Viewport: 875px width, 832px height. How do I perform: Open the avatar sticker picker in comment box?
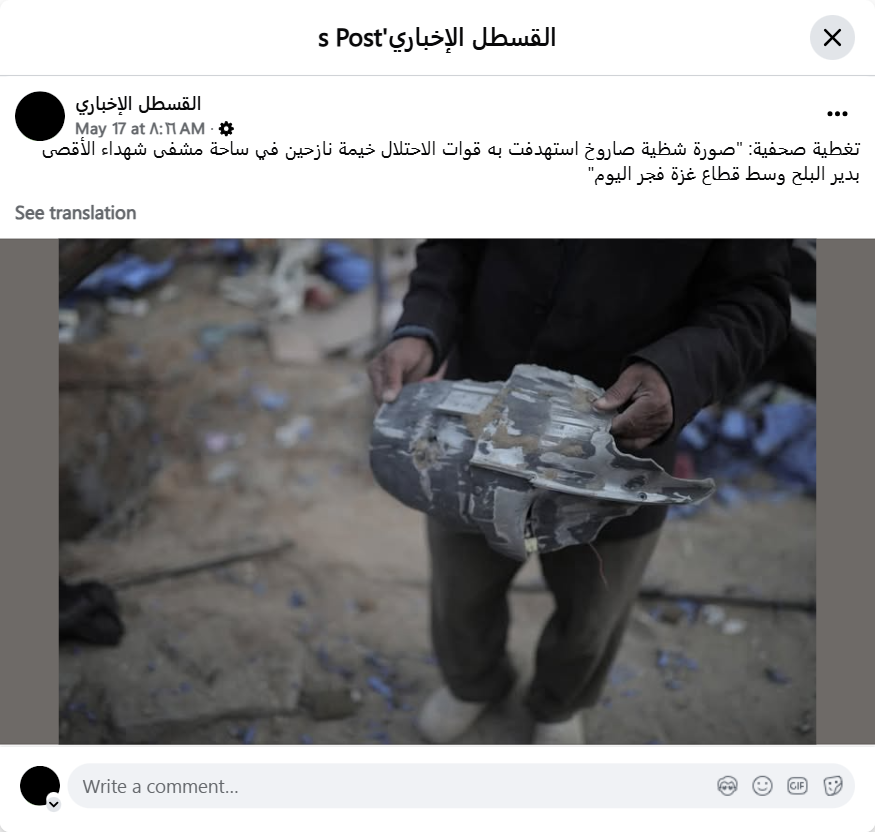(727, 786)
